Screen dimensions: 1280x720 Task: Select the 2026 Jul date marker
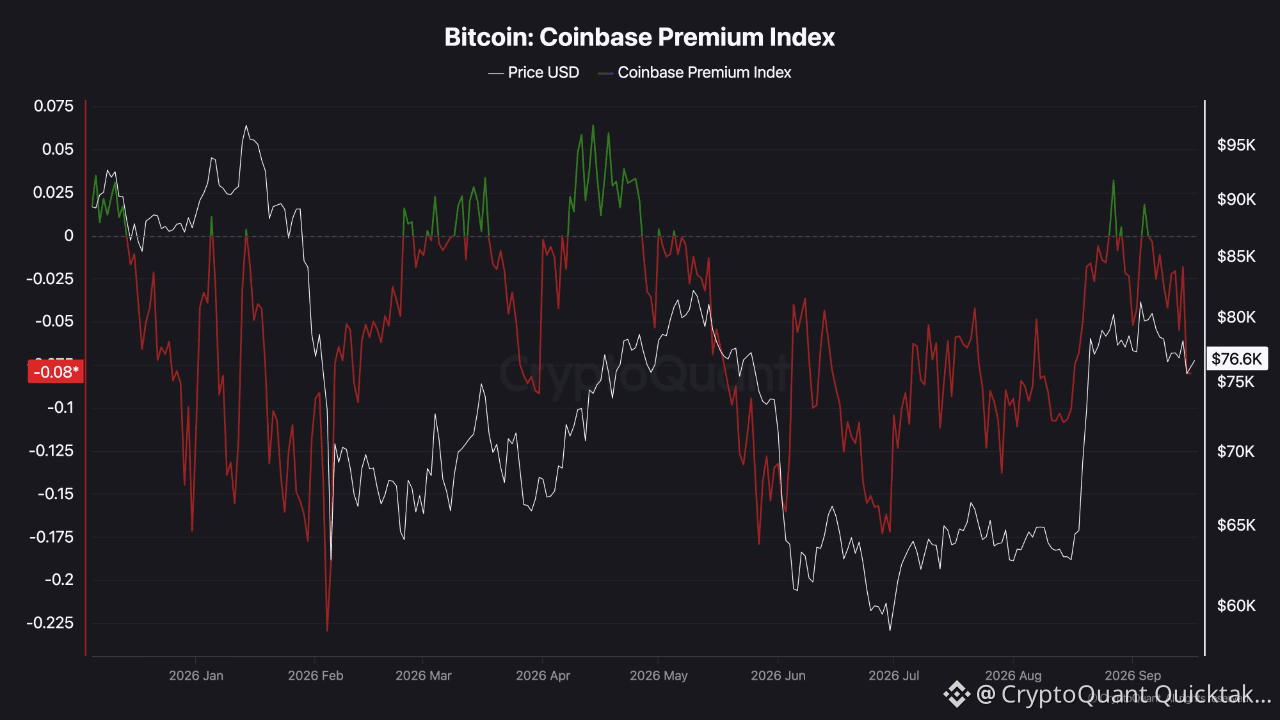pyautogui.click(x=894, y=676)
